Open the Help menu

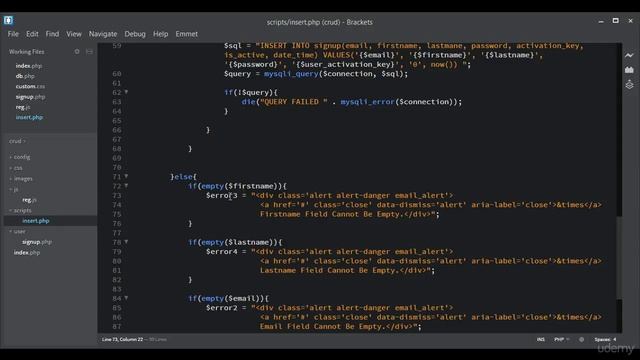[160, 34]
